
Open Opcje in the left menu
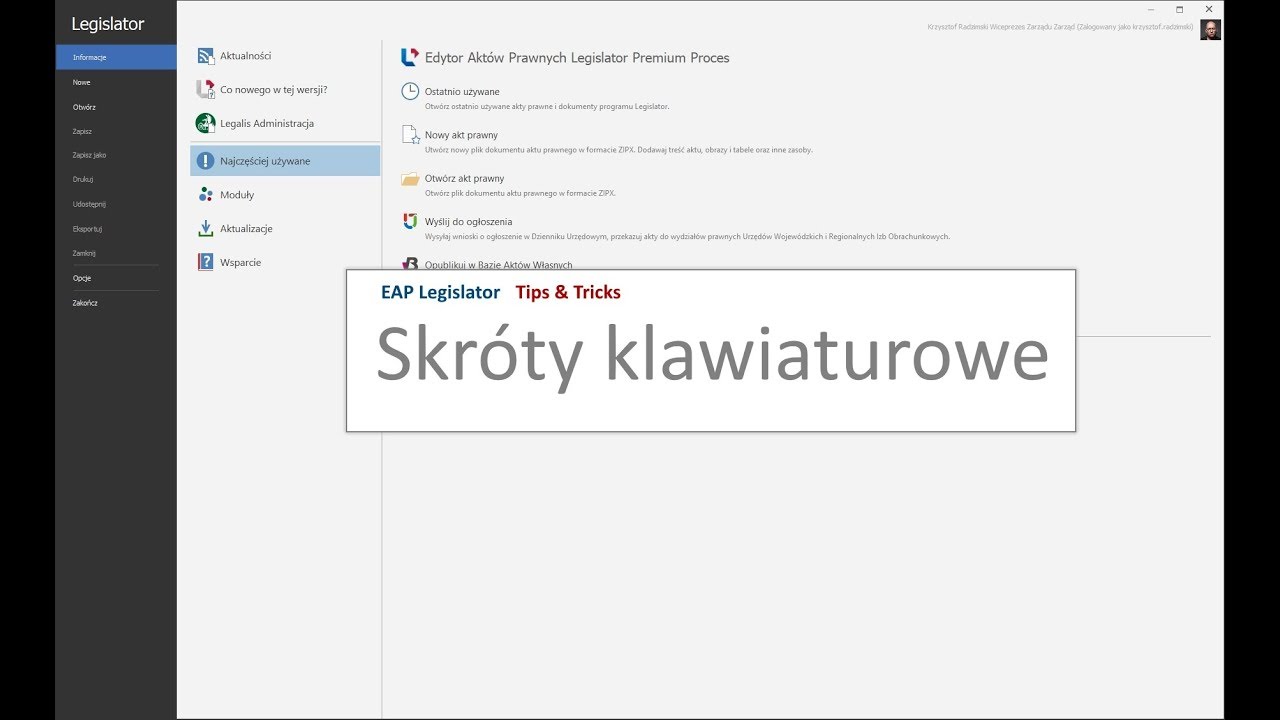click(116, 278)
